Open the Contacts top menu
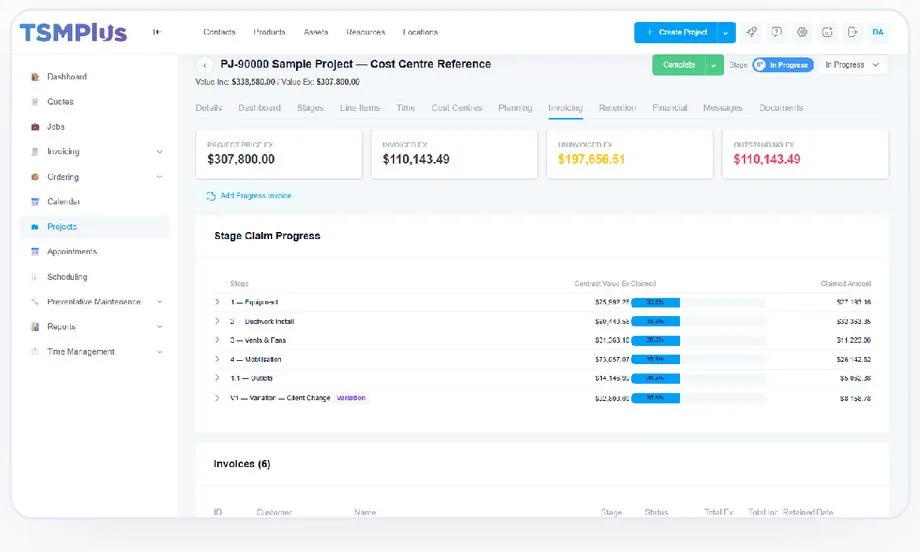Viewport: 920px width, 552px height. pos(219,32)
